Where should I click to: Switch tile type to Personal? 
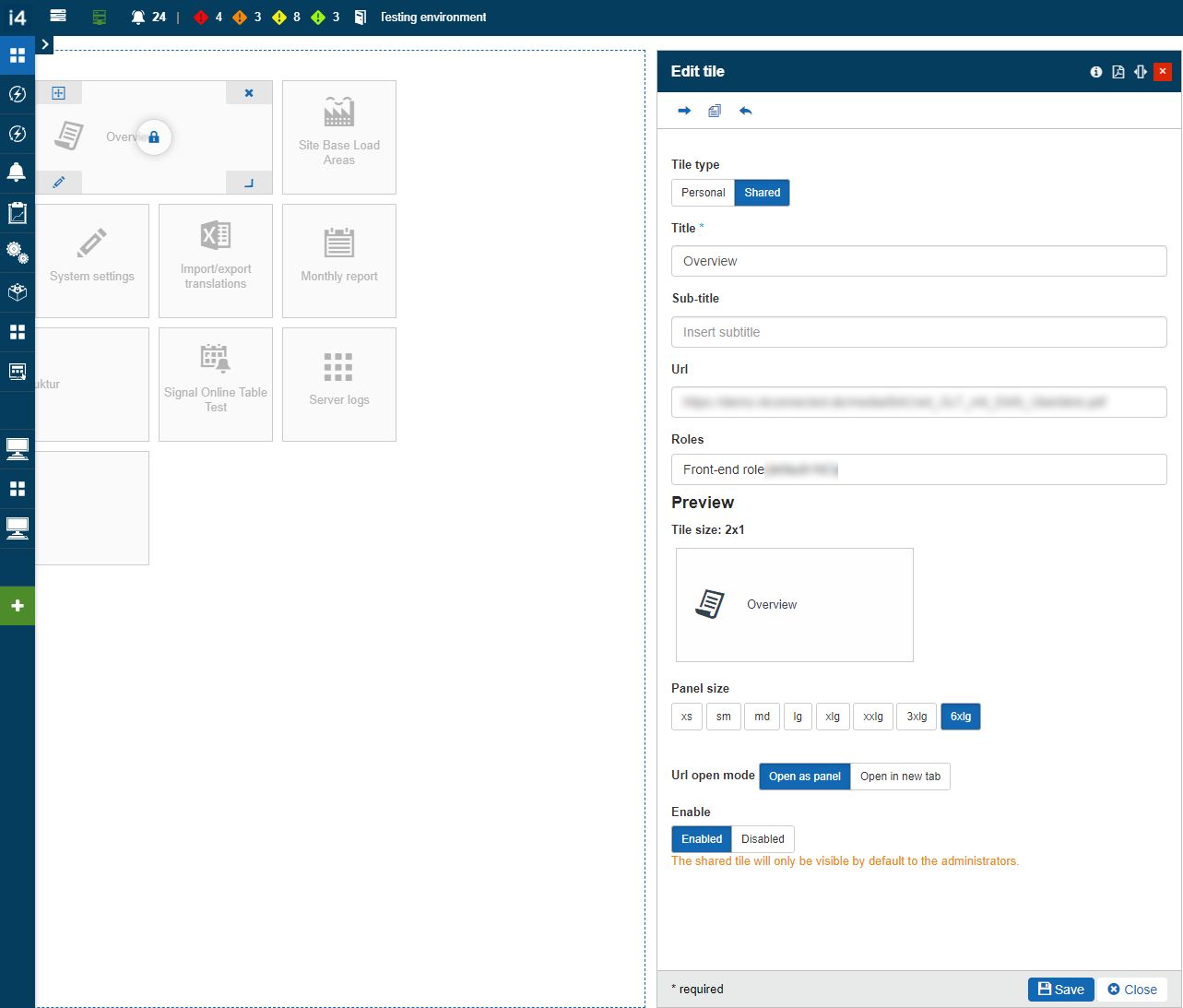click(702, 192)
